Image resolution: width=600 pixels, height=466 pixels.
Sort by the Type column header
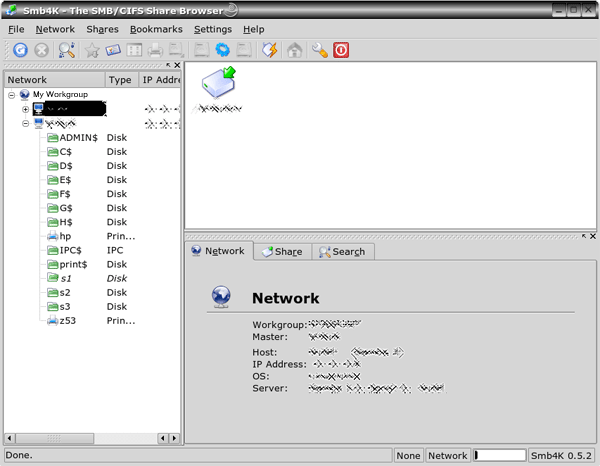(122, 80)
